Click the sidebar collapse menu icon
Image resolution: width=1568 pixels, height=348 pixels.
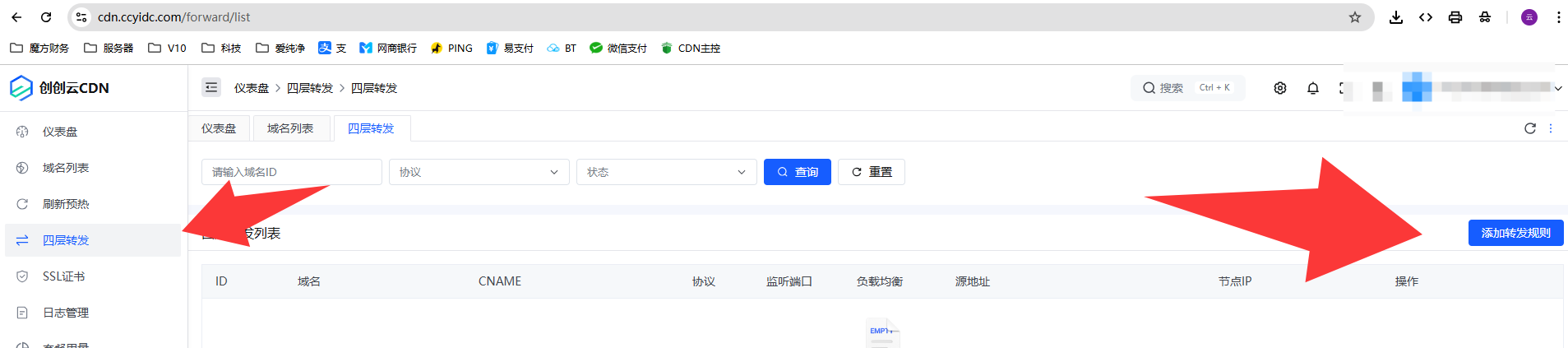click(x=211, y=87)
